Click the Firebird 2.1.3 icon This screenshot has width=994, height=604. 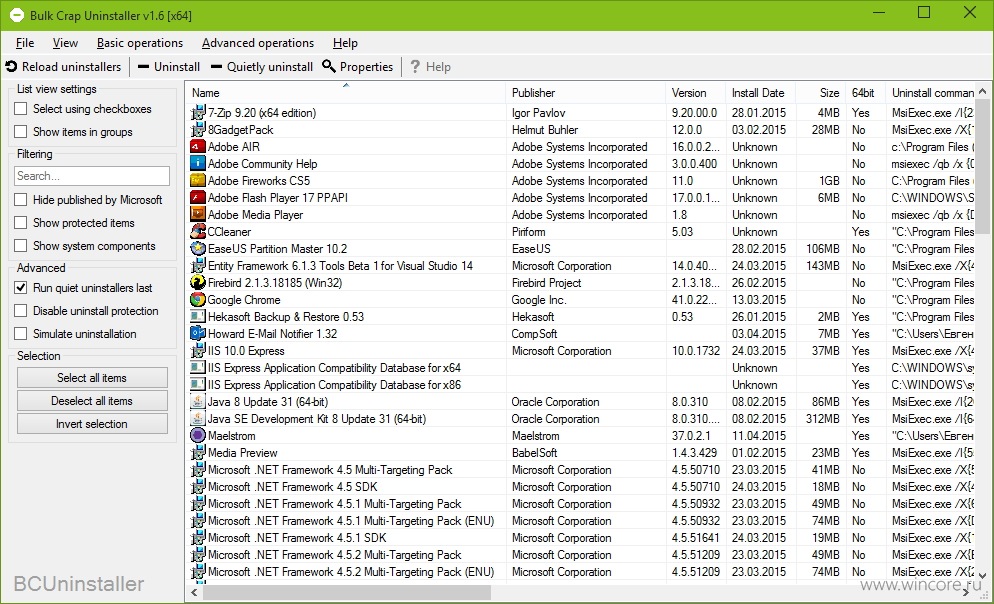[198, 283]
